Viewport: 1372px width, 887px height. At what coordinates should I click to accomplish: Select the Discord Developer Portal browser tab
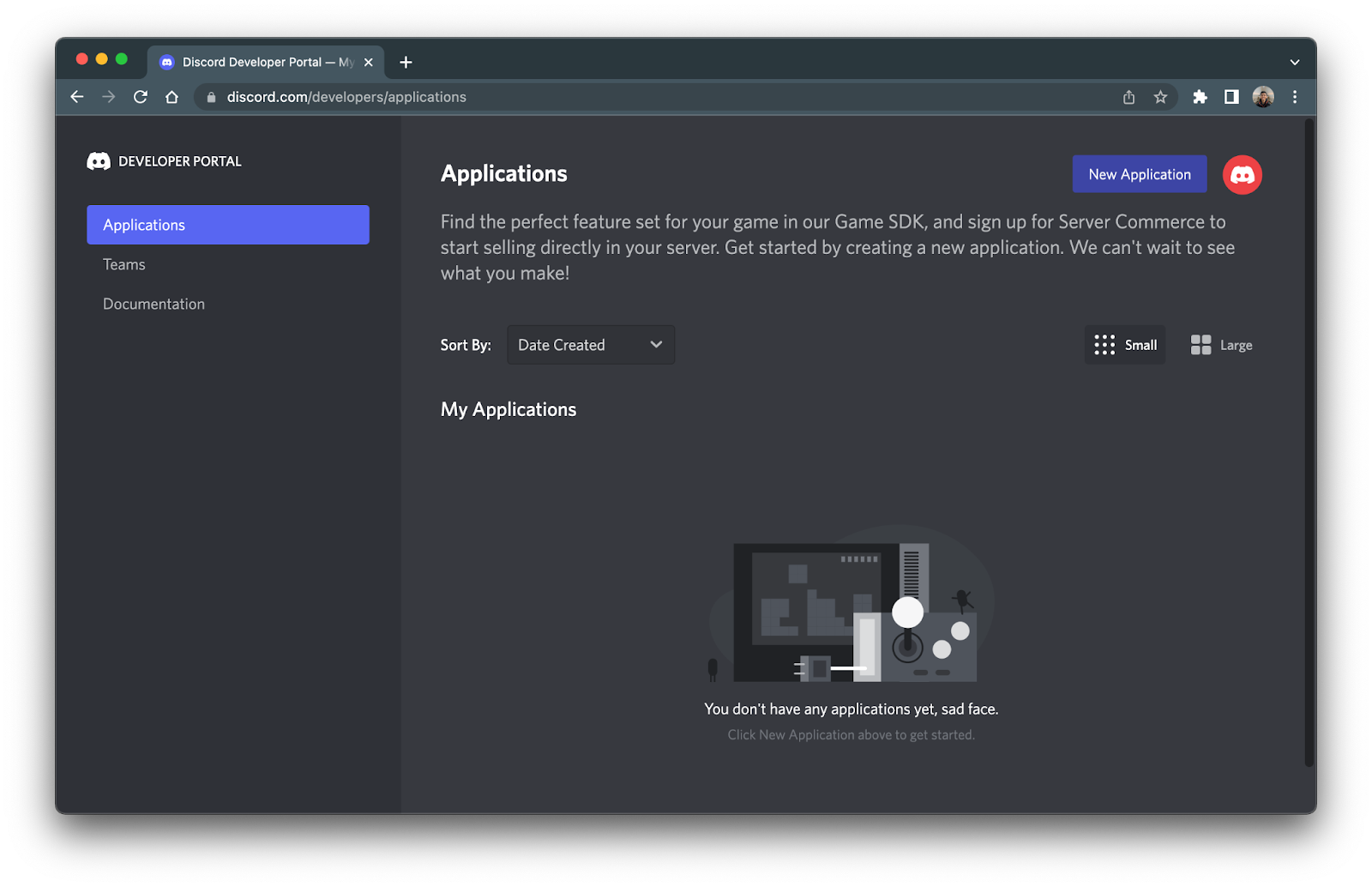click(x=266, y=62)
